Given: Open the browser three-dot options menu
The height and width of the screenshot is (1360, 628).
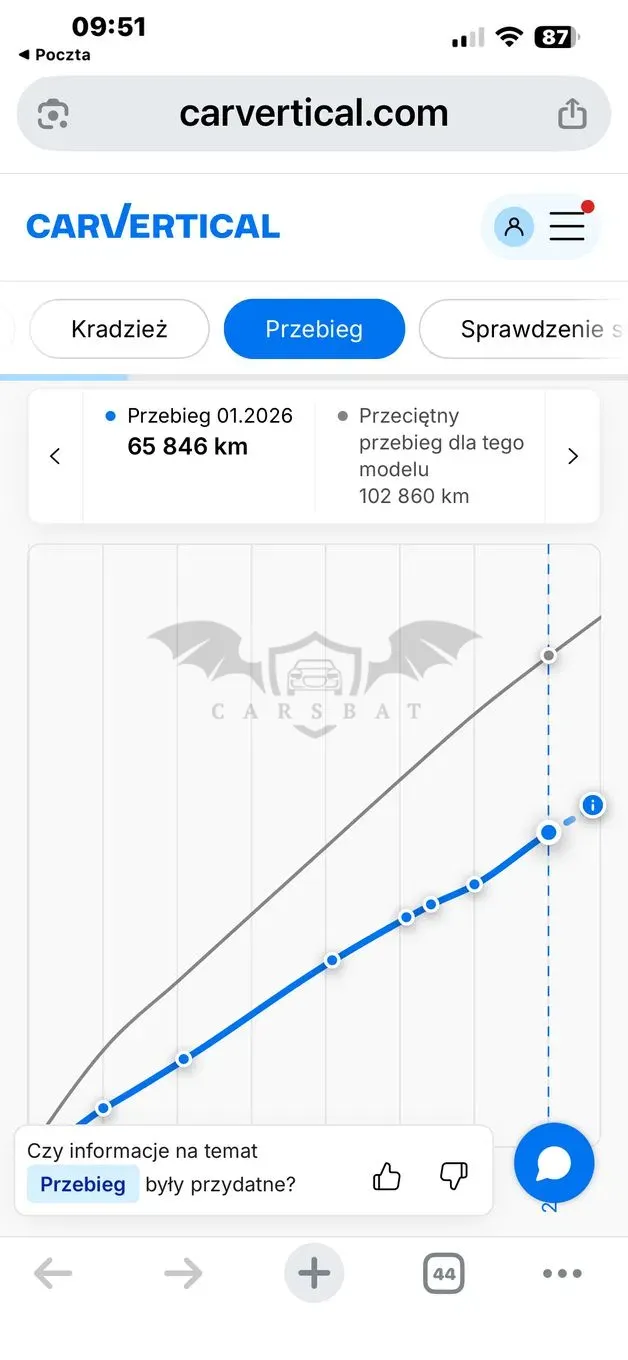Looking at the screenshot, I should (x=562, y=1274).
